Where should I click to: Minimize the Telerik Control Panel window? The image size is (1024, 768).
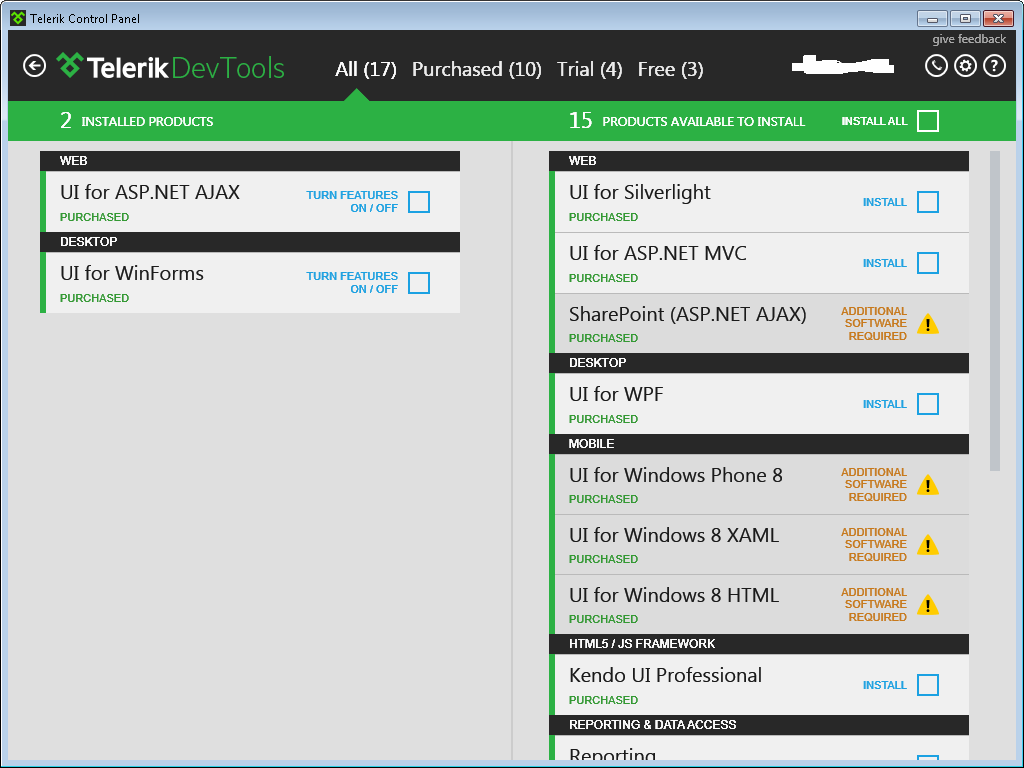point(932,18)
